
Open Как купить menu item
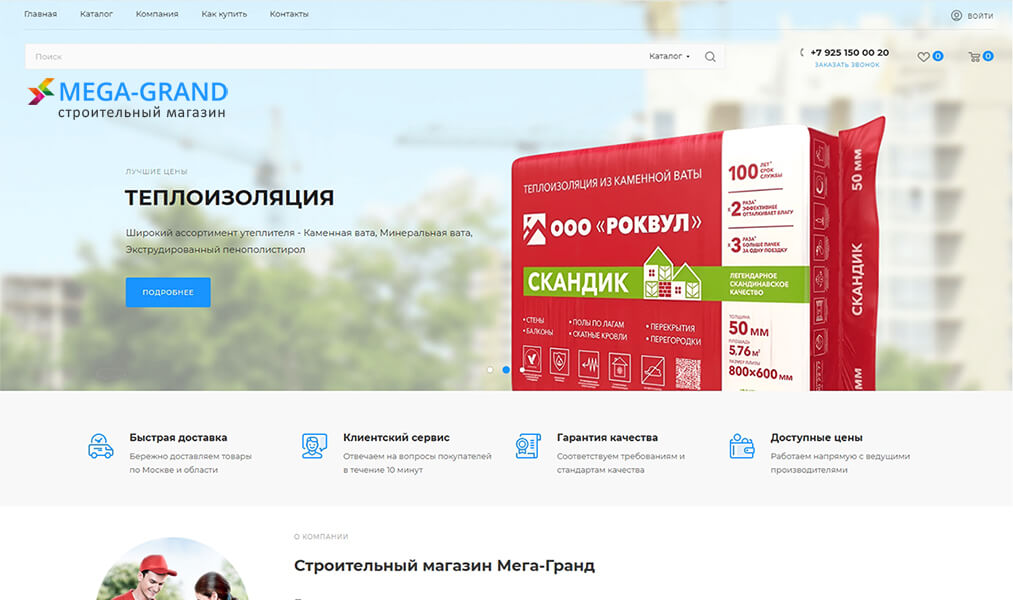click(x=224, y=14)
